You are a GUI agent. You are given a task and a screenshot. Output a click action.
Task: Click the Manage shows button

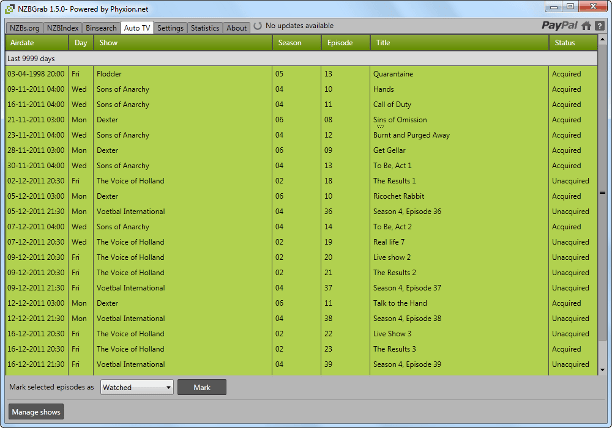click(36, 412)
